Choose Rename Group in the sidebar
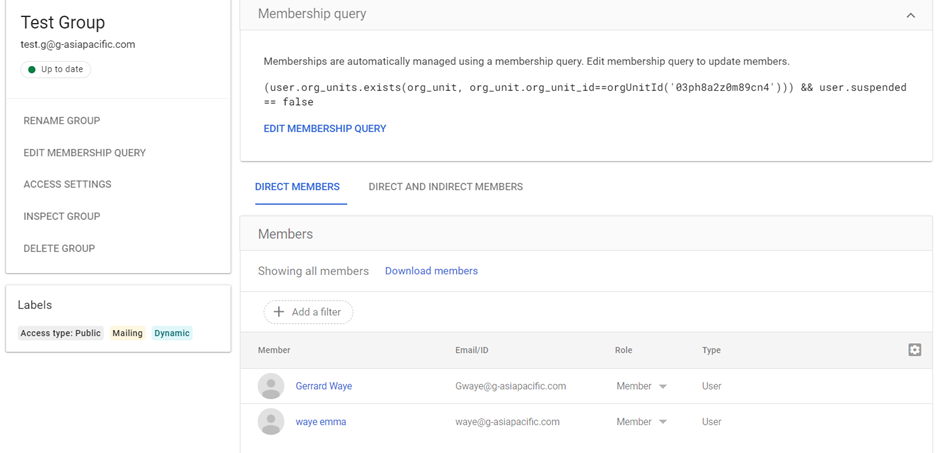 (x=62, y=120)
